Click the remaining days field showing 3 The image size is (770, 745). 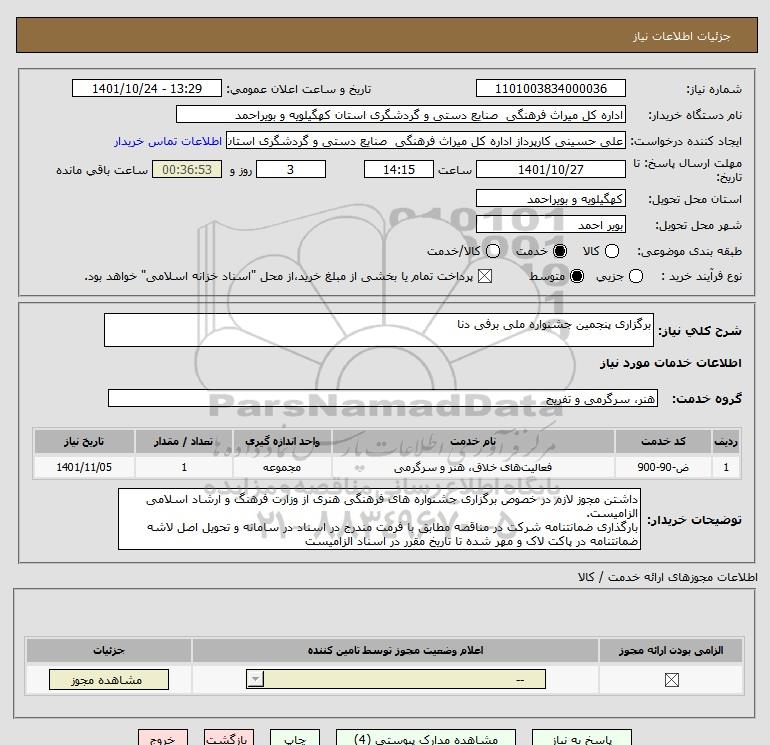tap(291, 169)
